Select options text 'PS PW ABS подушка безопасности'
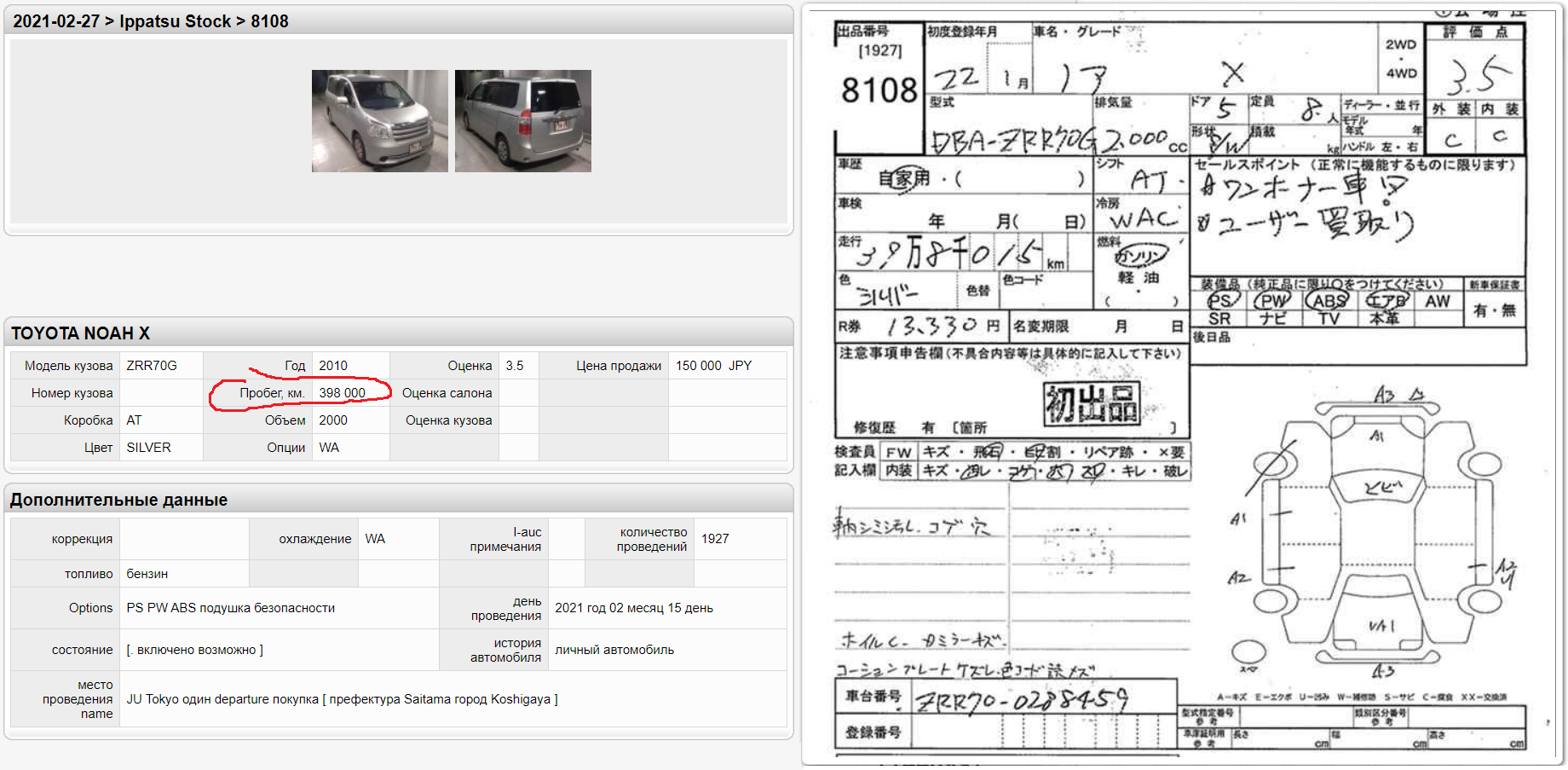The image size is (1568, 770). tap(230, 608)
